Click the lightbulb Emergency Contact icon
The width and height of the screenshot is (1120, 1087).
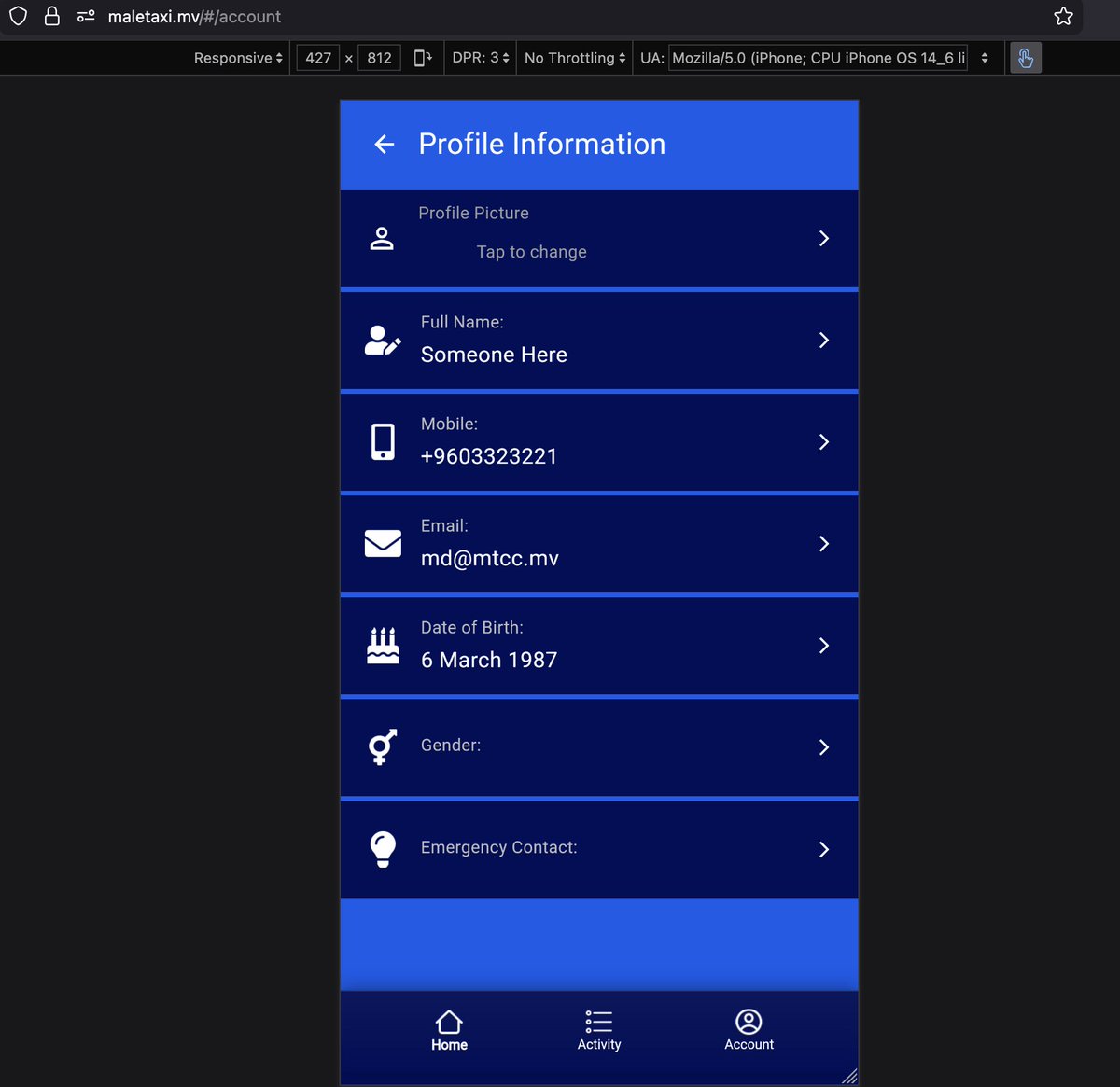pos(383,849)
